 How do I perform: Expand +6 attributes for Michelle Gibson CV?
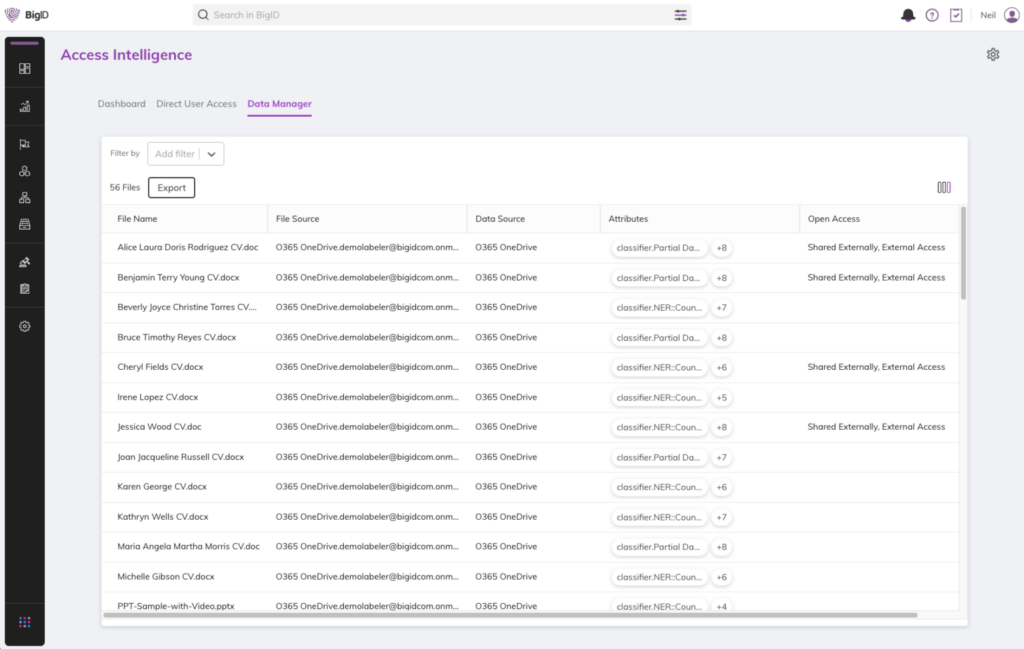click(x=722, y=577)
